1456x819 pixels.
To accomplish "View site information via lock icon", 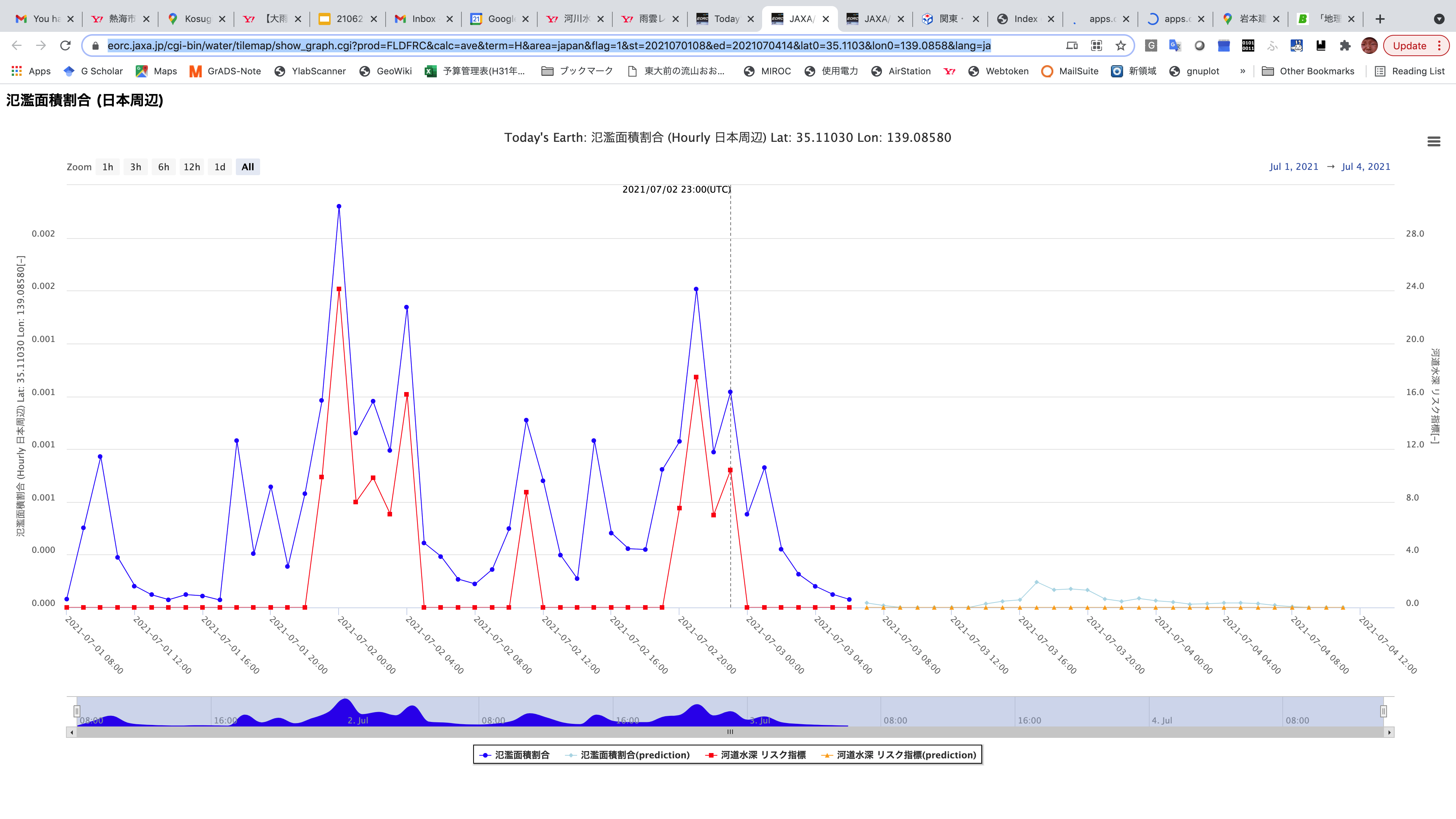I will point(96,46).
